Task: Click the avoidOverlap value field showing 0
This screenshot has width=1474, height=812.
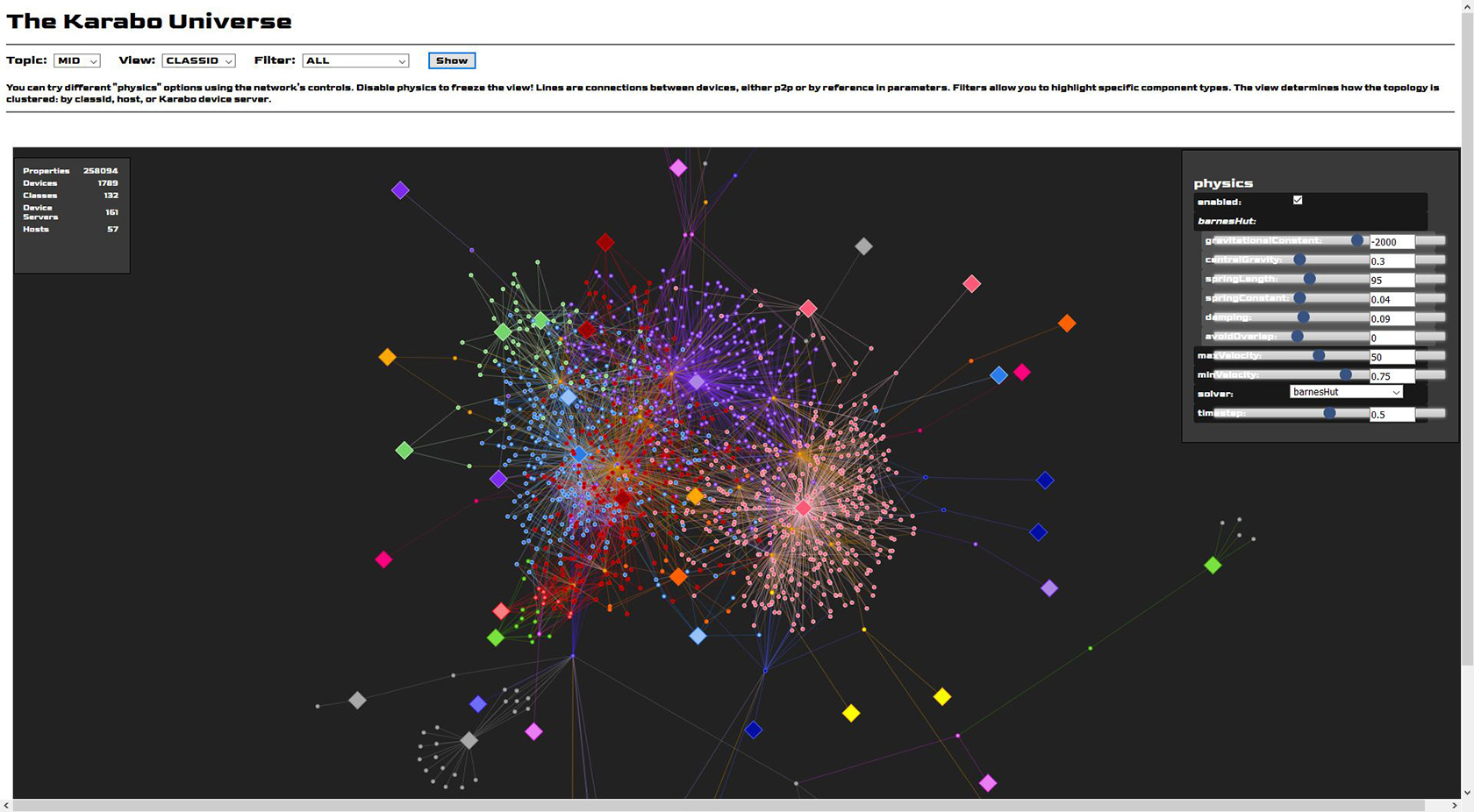Action: point(1392,338)
